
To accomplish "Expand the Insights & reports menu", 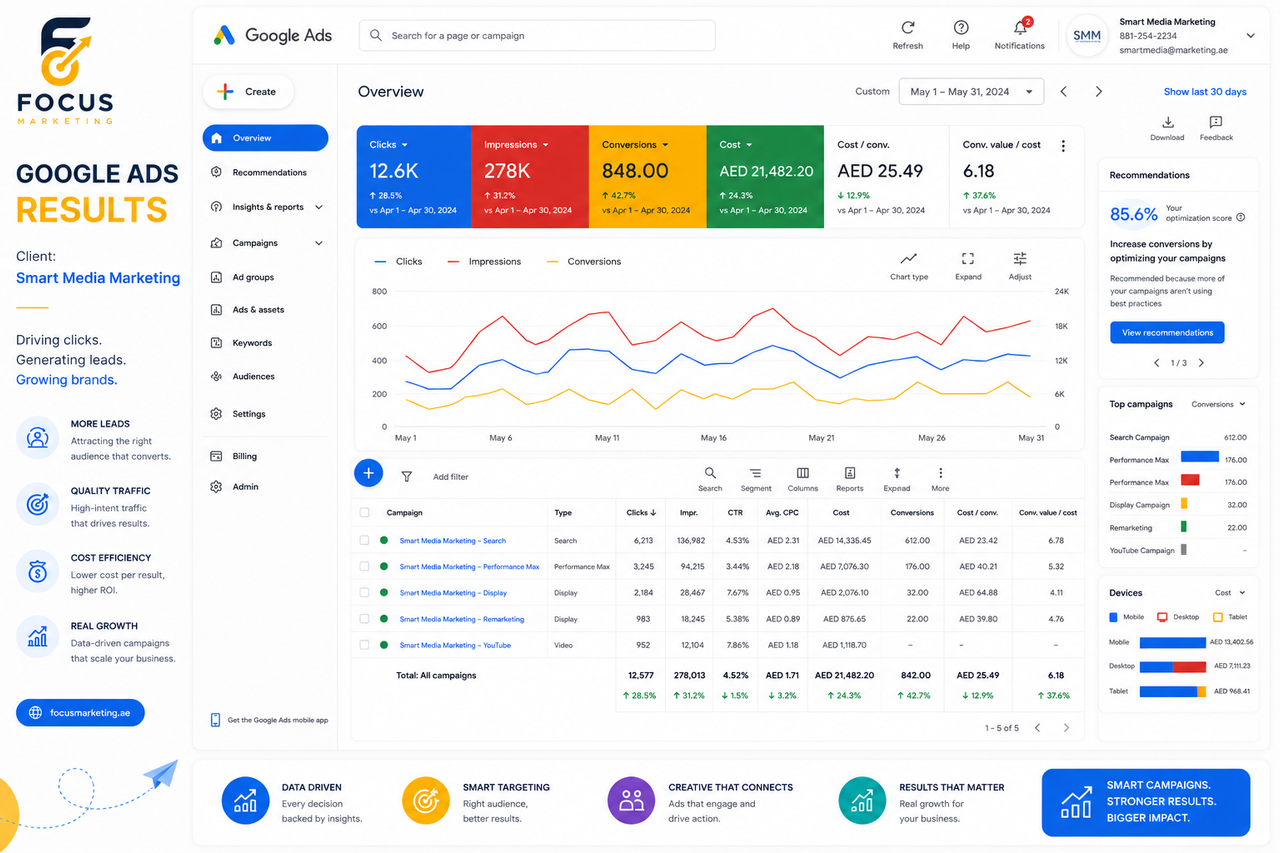I will point(319,207).
